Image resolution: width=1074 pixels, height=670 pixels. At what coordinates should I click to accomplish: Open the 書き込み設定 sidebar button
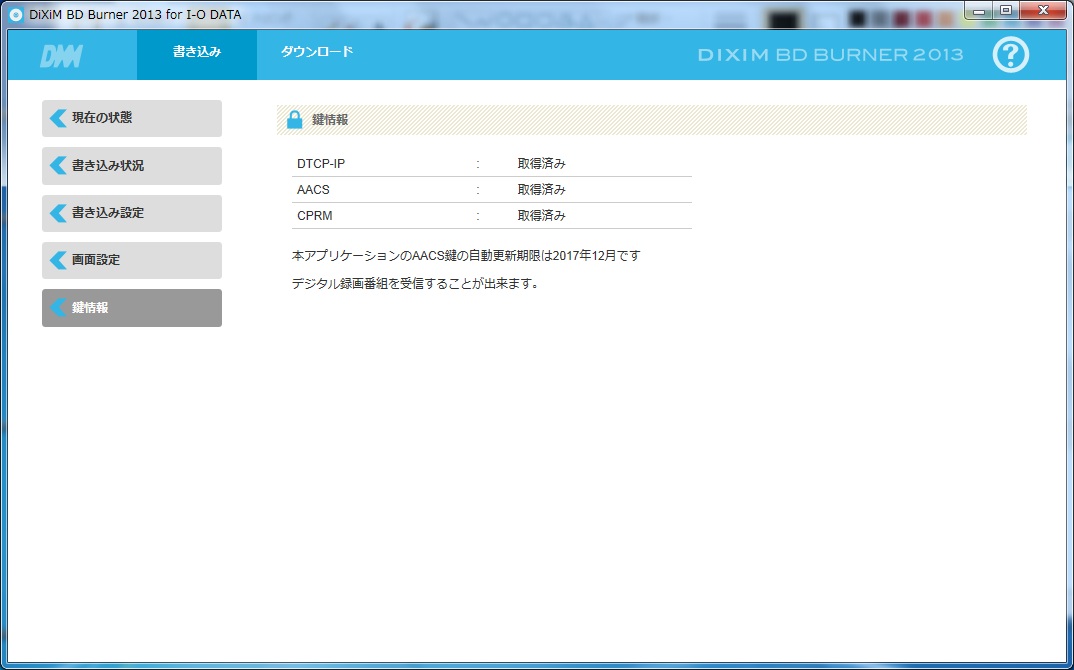coord(132,213)
